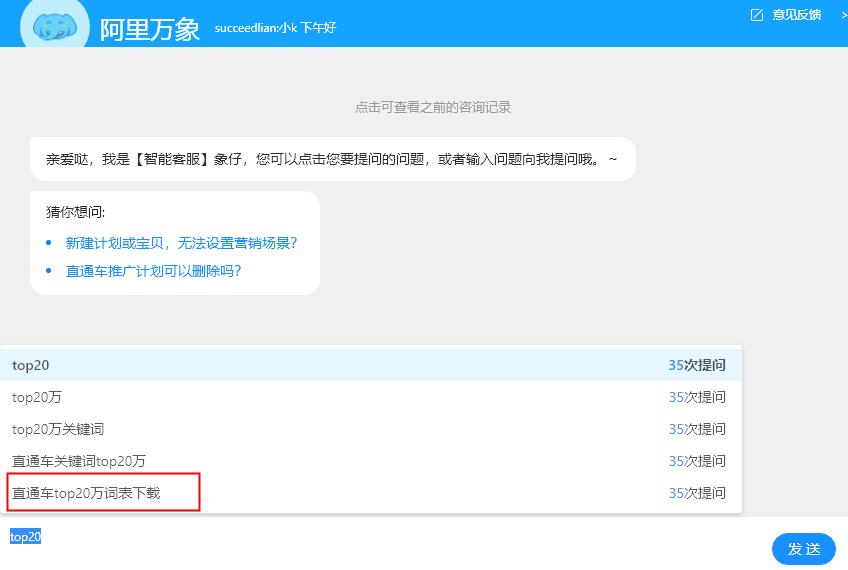Viewport: 848px width, 570px height.
Task: Select suggestion top20万关键词
Action: [x=370, y=429]
